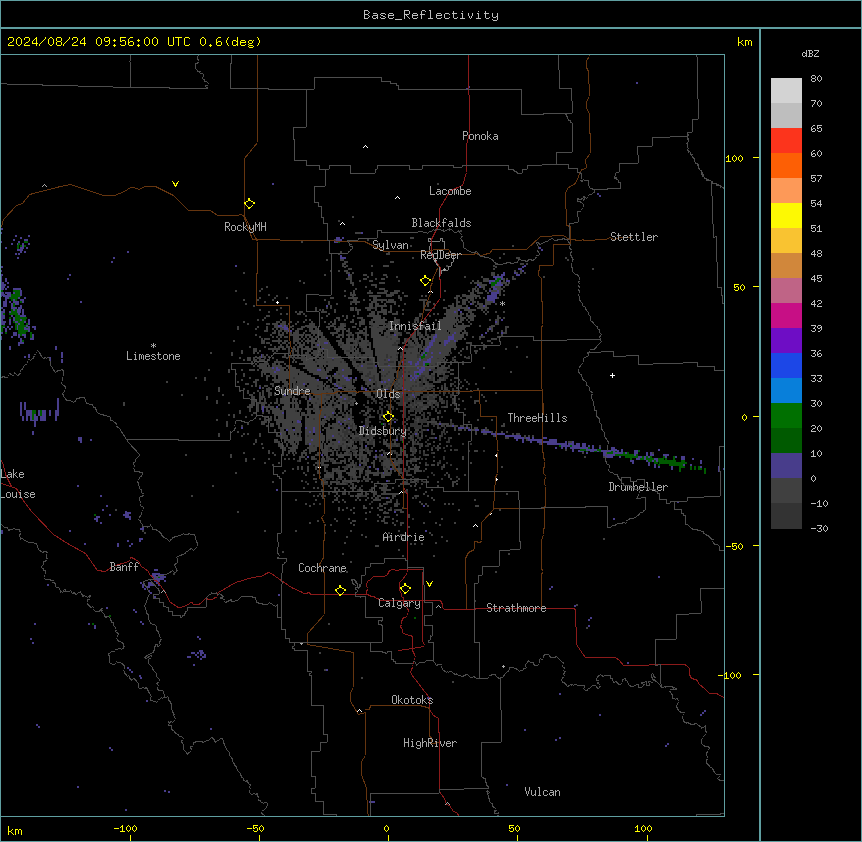Select the blue 36 dBZ legend color

click(786, 365)
